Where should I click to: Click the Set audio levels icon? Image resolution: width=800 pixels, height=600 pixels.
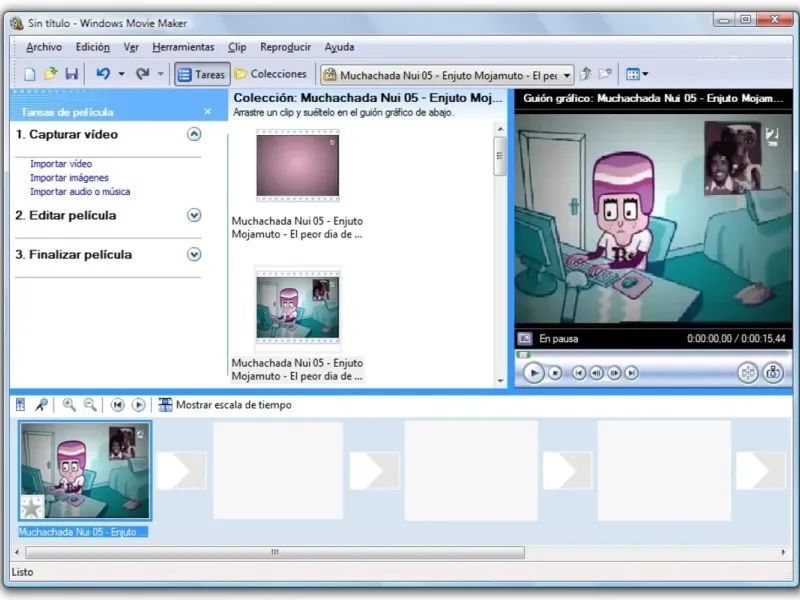point(21,405)
